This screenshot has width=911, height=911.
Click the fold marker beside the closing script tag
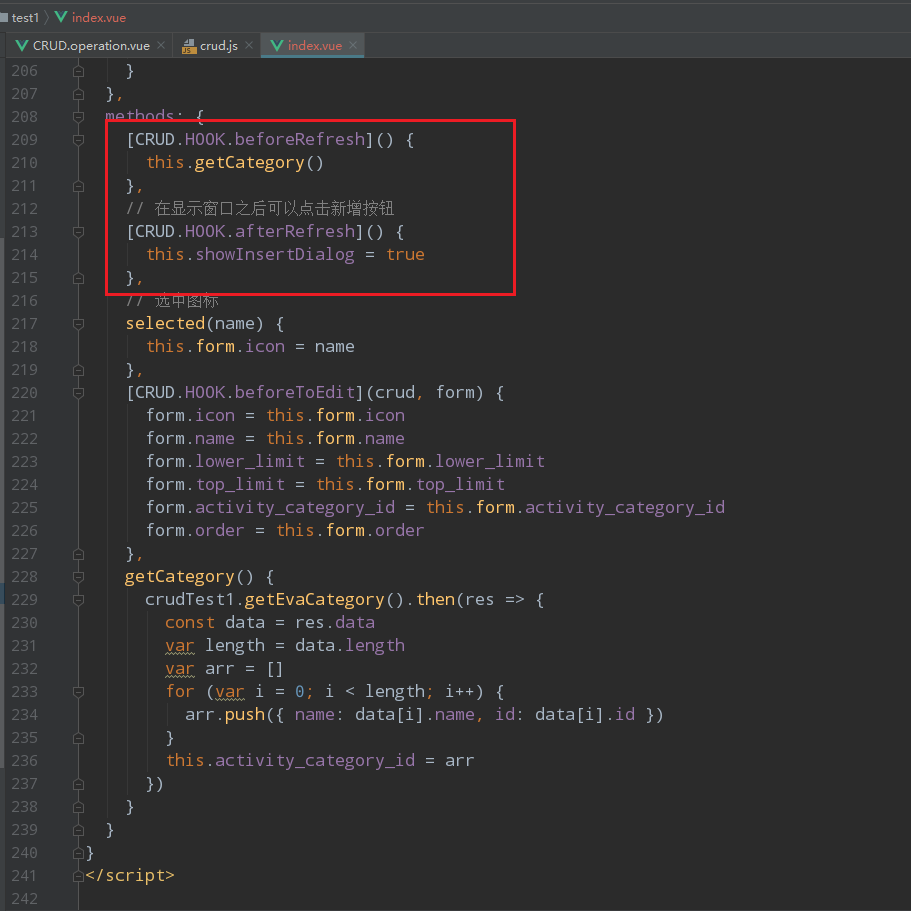tap(78, 876)
